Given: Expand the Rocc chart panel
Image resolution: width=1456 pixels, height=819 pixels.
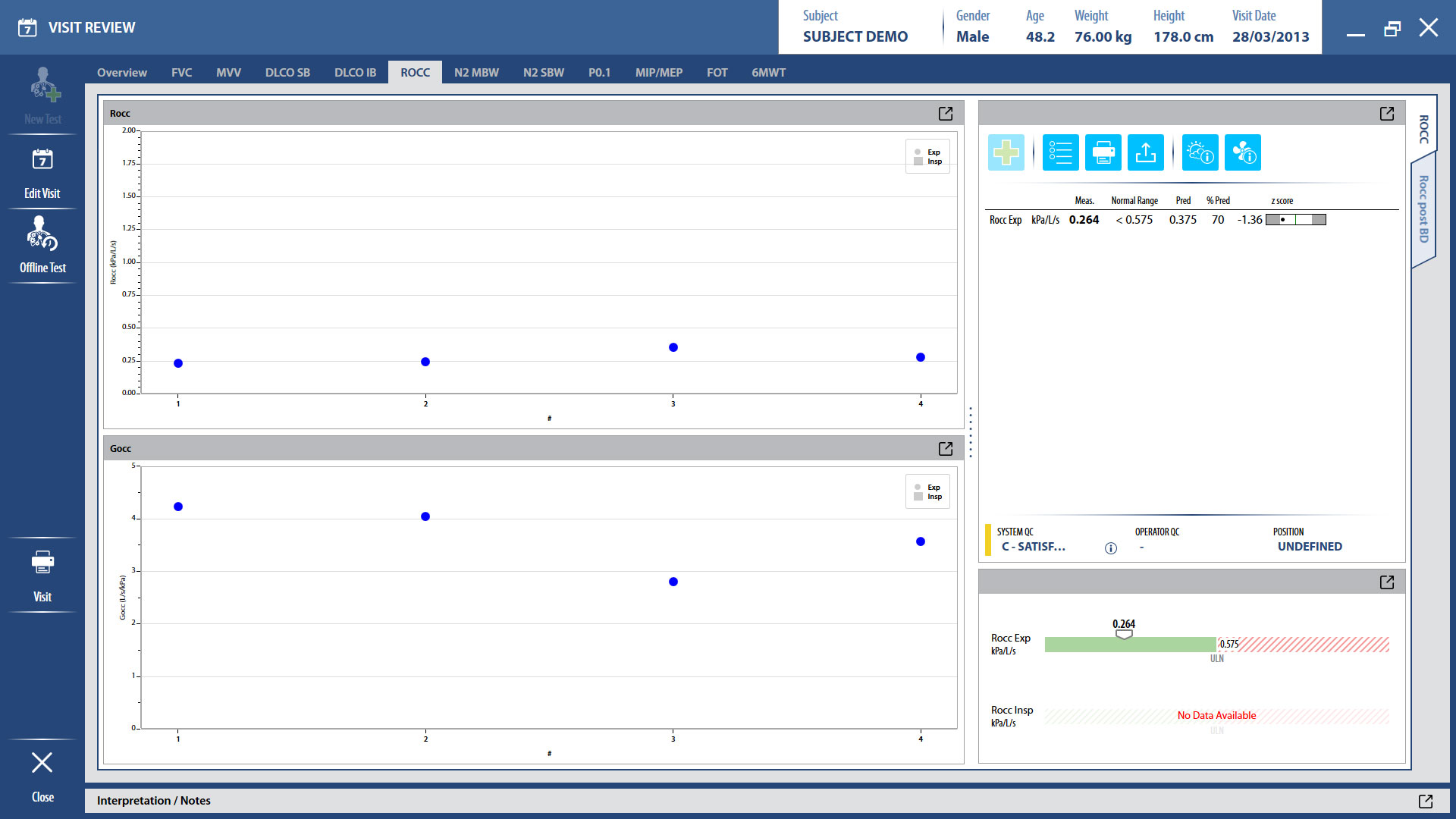Looking at the screenshot, I should point(946,114).
